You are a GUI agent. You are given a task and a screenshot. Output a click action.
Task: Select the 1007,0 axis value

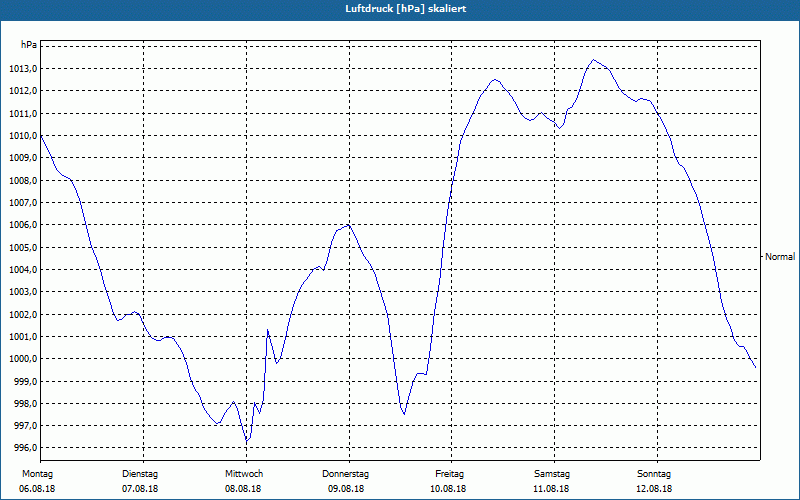click(x=23, y=203)
